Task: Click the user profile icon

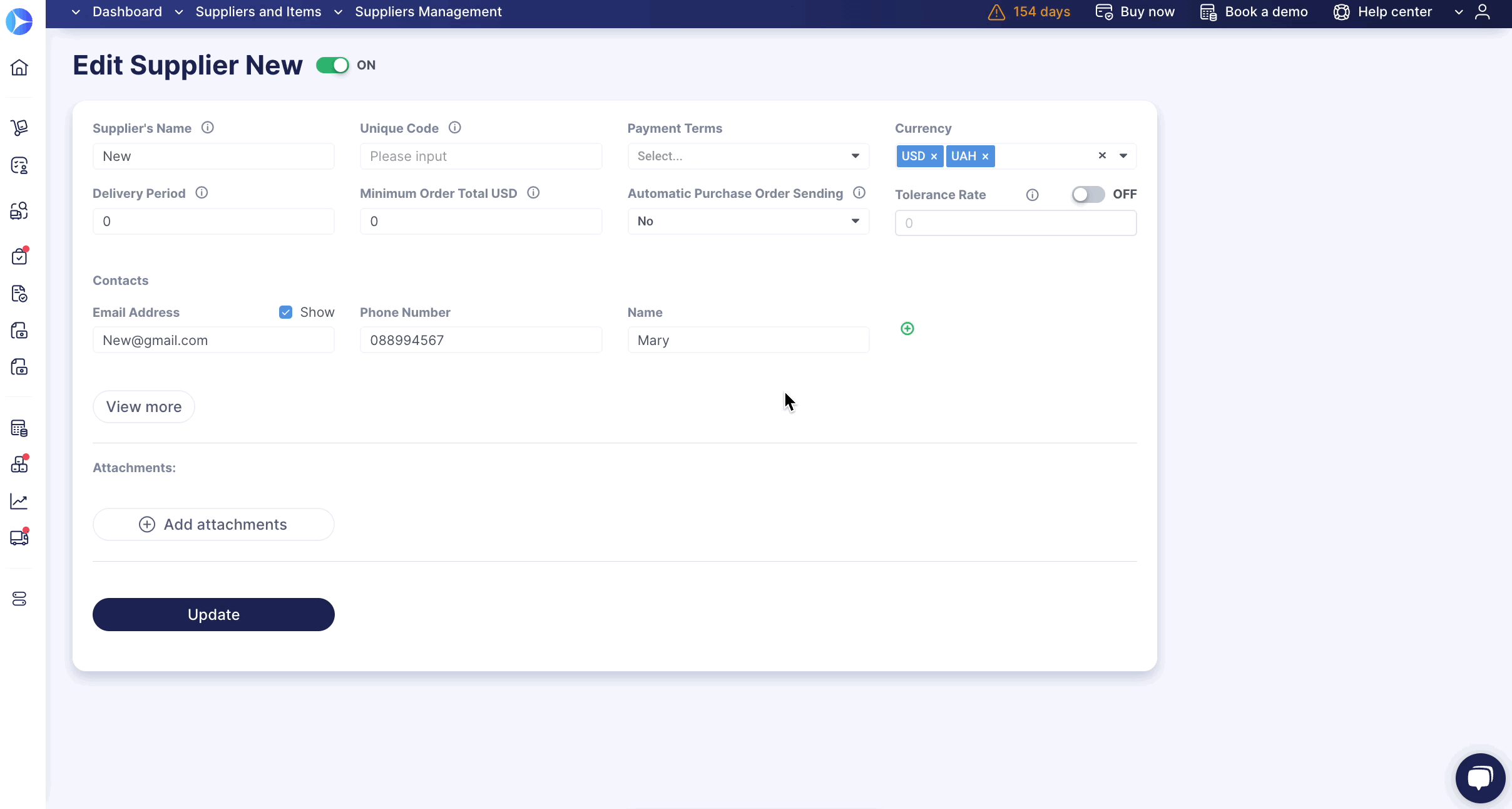Action: 1482,12
